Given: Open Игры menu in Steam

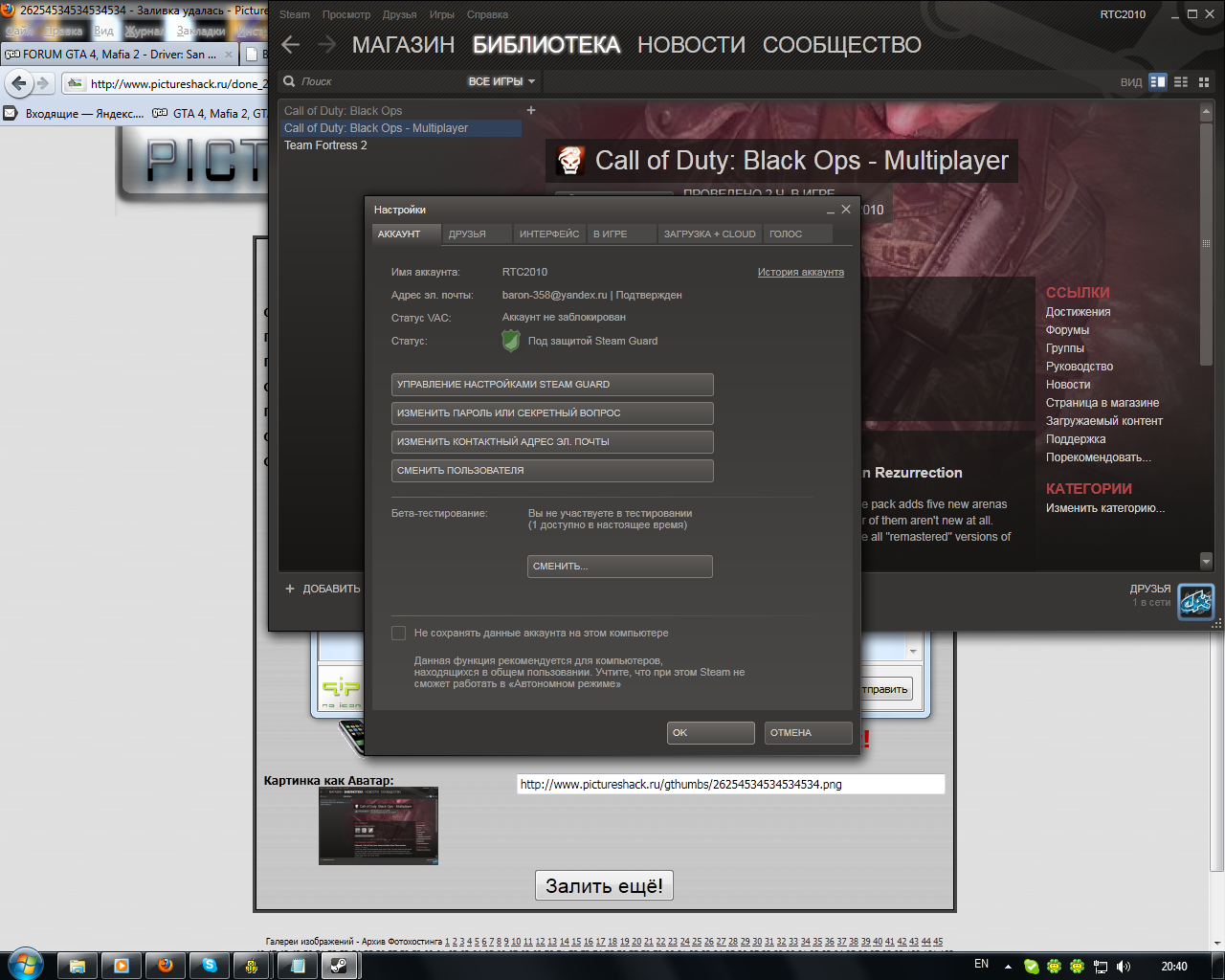Looking at the screenshot, I should coord(442,14).
